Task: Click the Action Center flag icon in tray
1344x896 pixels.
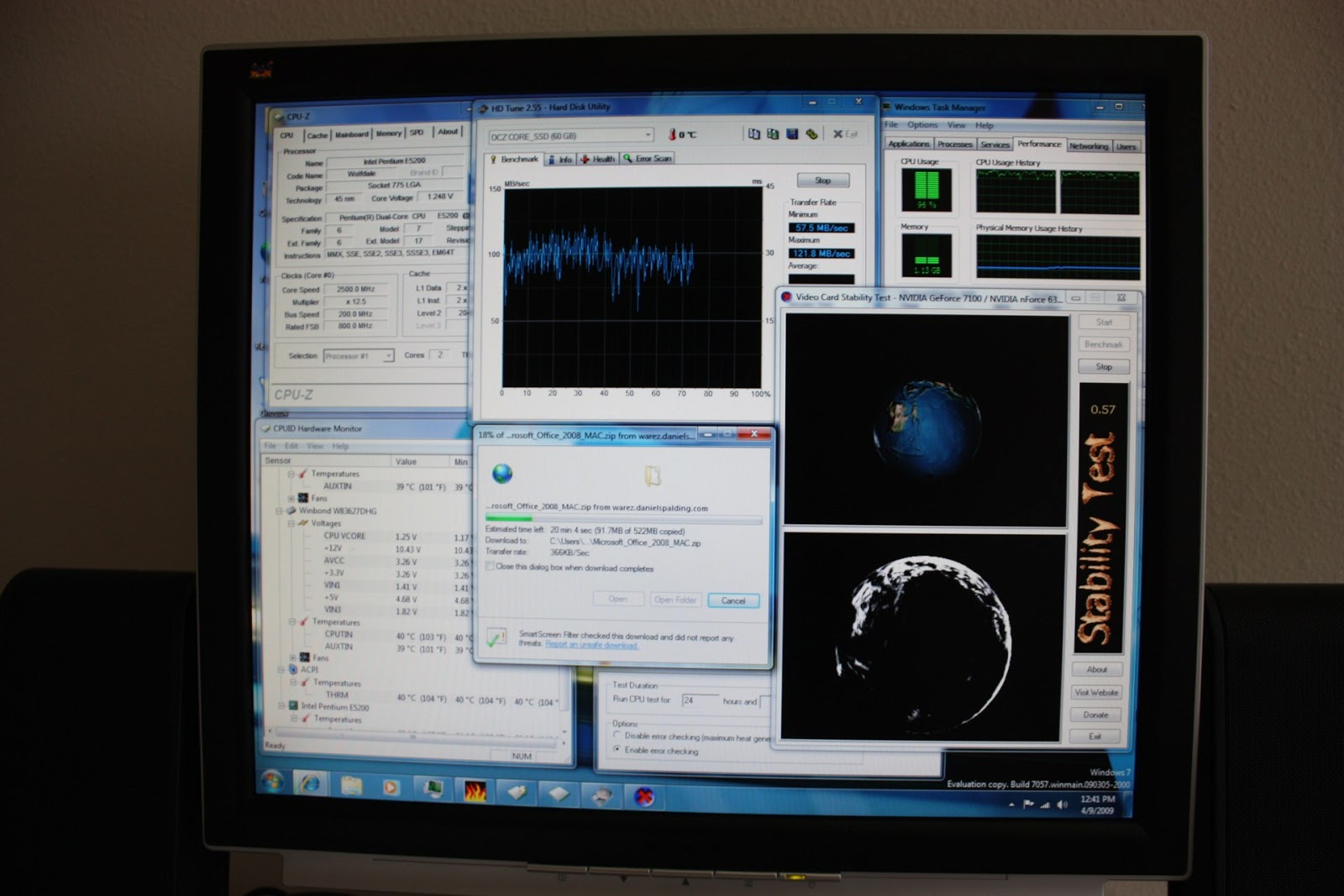Action: (x=1029, y=804)
